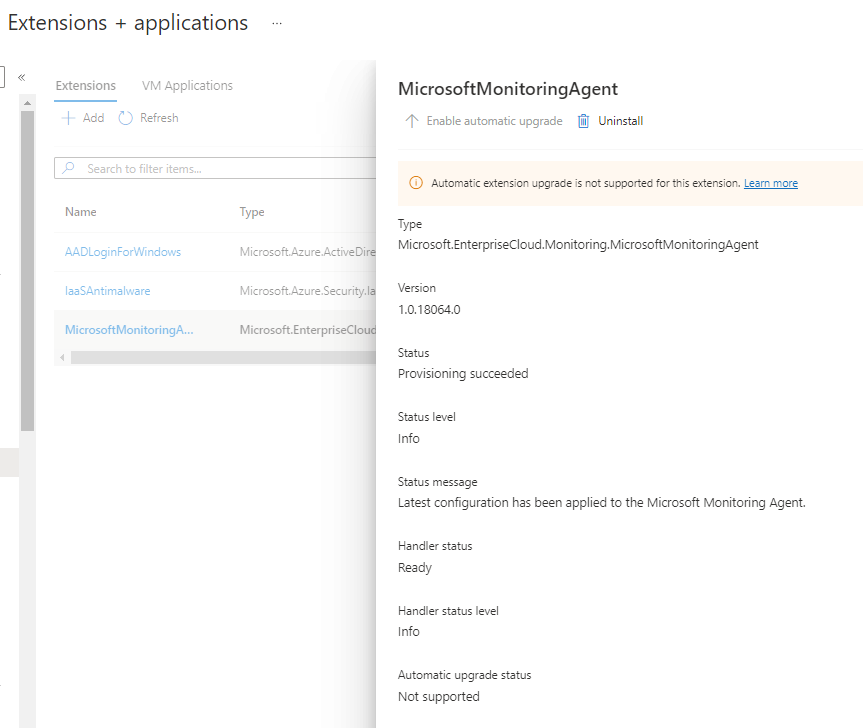Click the orange info icon in banner
The image size is (863, 728).
(x=416, y=183)
